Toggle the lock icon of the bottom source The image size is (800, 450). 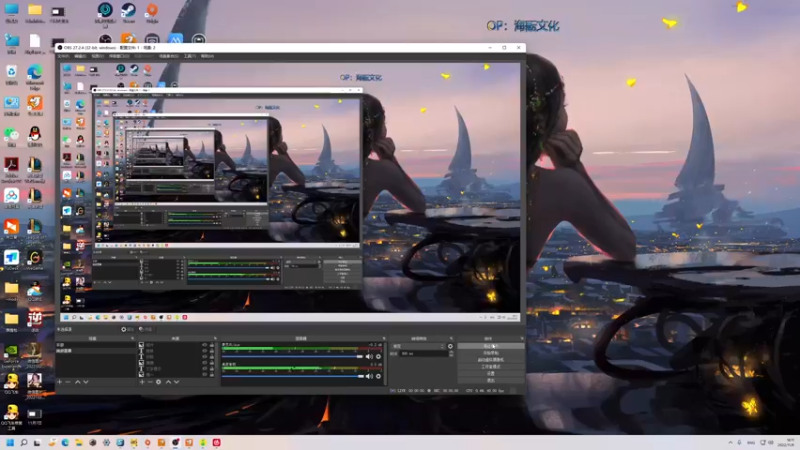[x=212, y=374]
